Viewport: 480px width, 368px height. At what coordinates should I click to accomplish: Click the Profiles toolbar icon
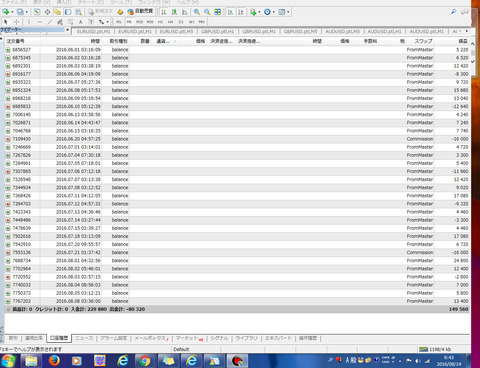click(x=20, y=12)
